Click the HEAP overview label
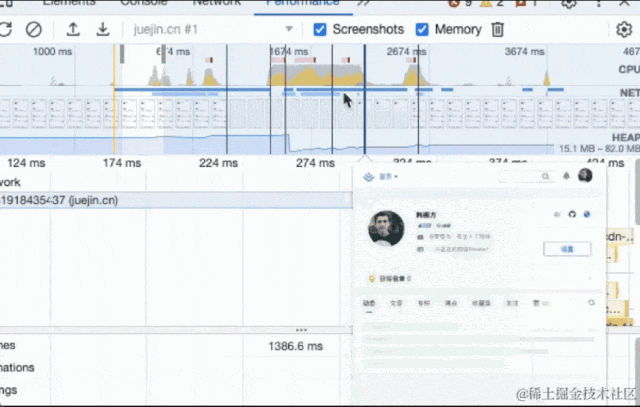The height and width of the screenshot is (407, 640). click(625, 137)
